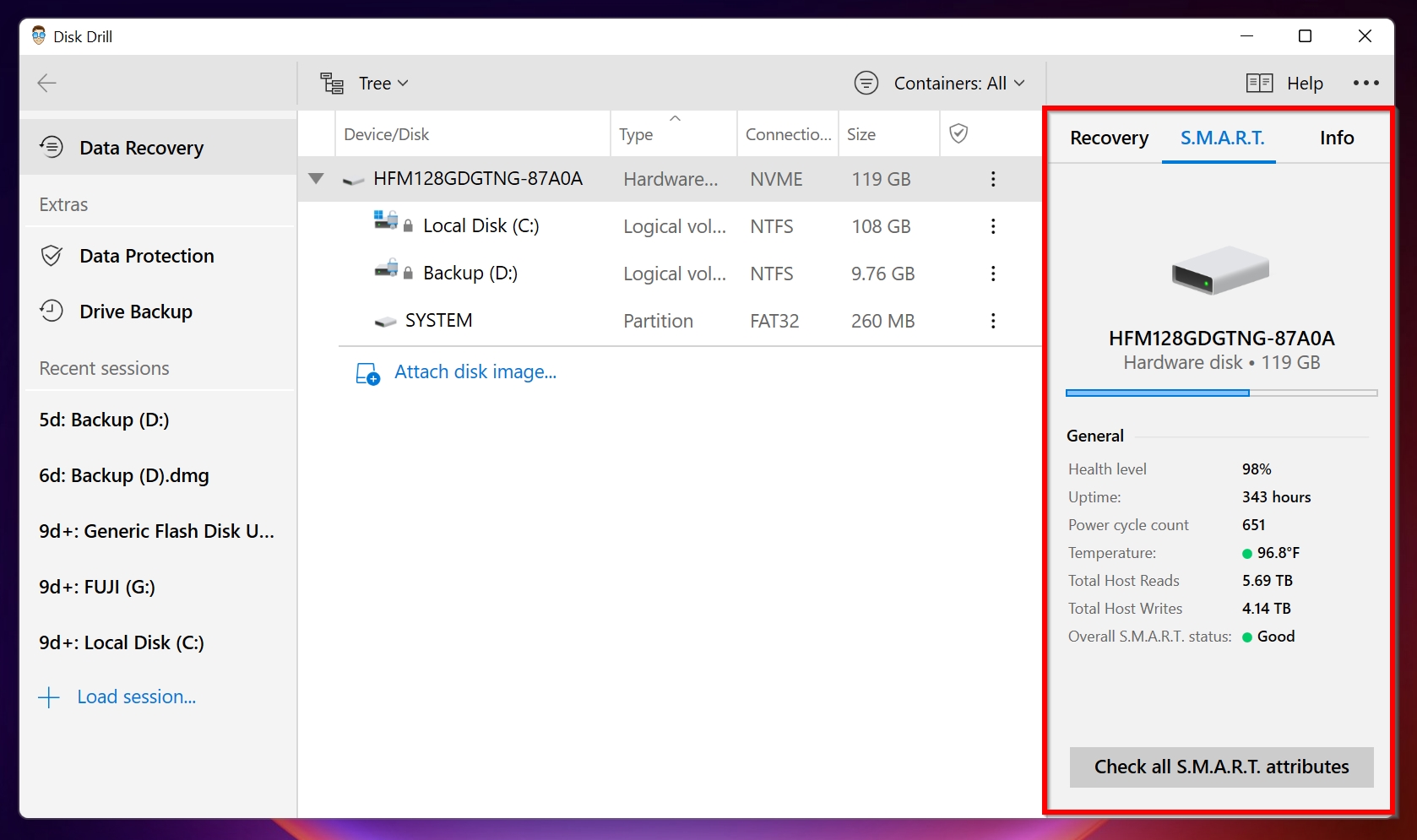Open Help
Viewport: 1417px width, 840px height.
1305,84
